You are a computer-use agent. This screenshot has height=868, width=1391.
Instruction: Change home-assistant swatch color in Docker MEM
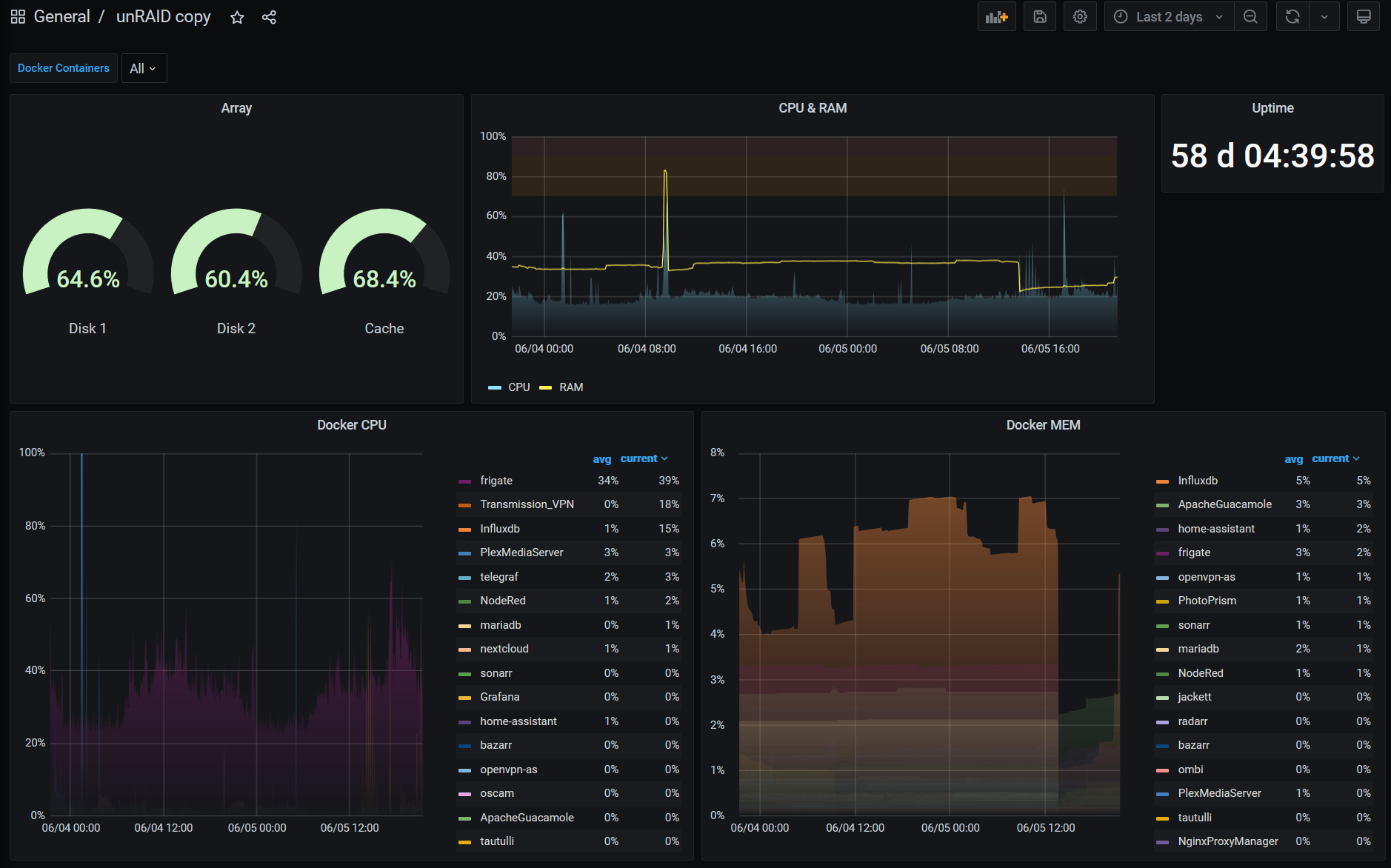point(1163,530)
